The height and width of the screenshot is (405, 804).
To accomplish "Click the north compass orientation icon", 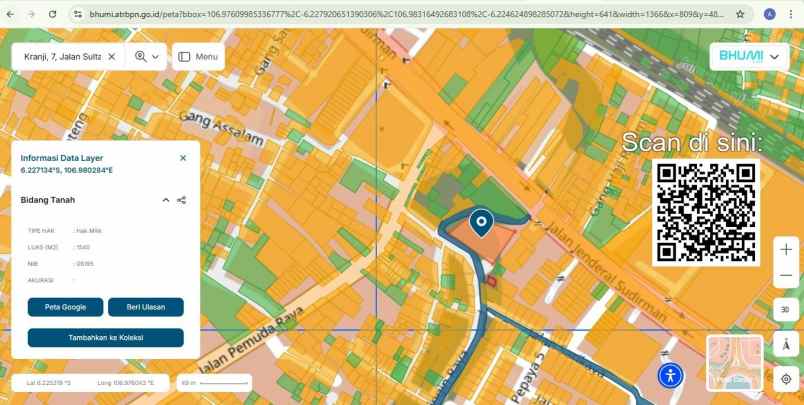I will click(786, 344).
